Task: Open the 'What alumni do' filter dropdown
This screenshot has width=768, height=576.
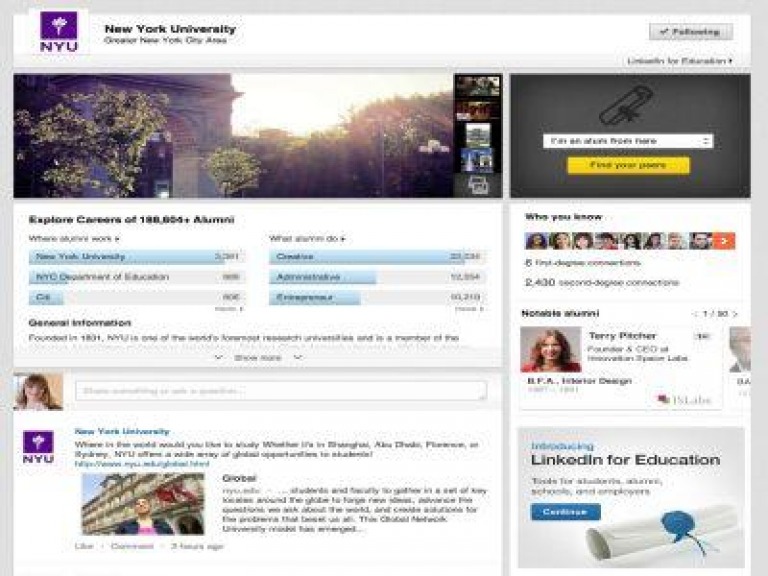Action: pos(311,239)
